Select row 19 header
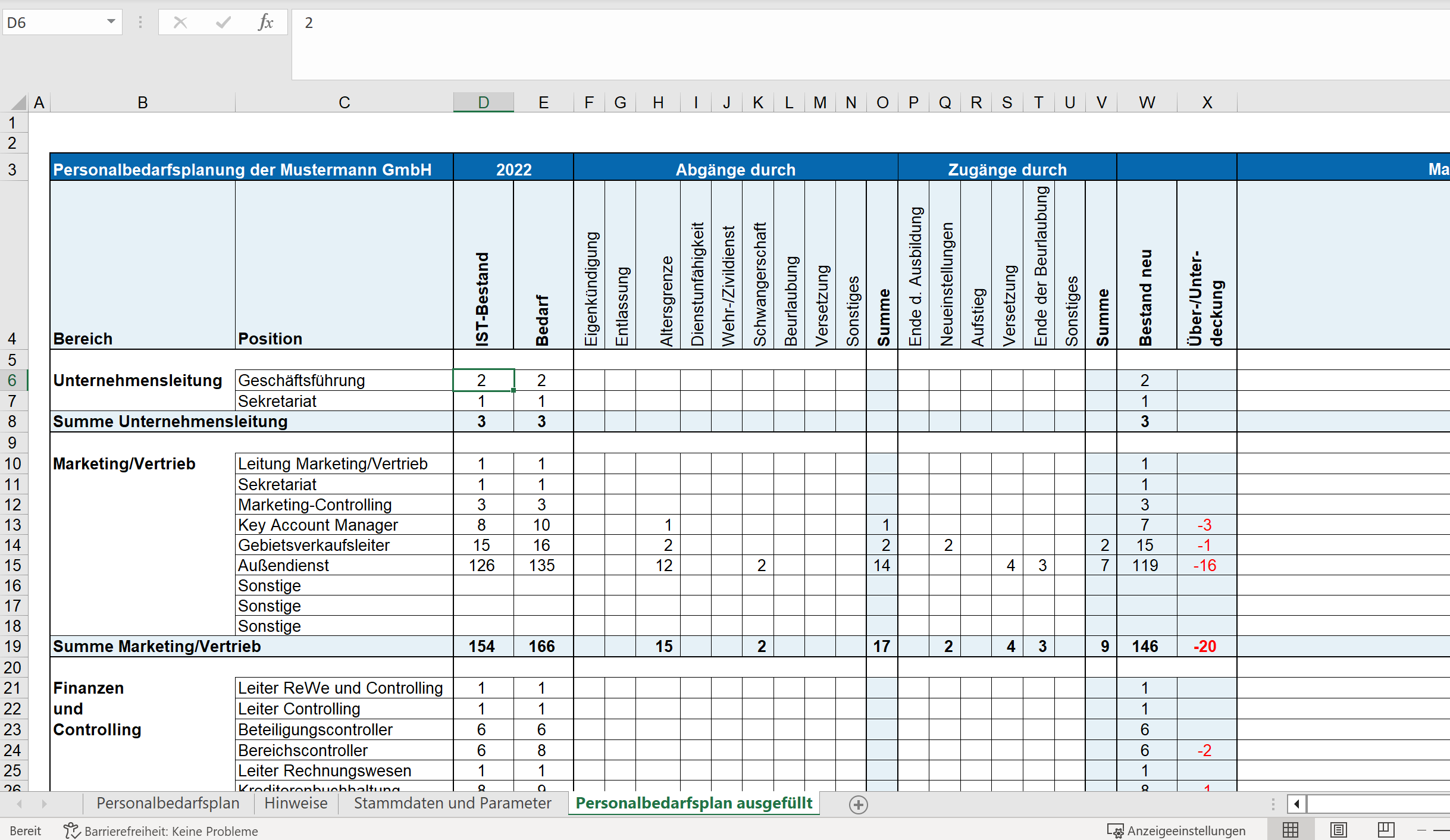This screenshot has height=840, width=1450. 12,647
